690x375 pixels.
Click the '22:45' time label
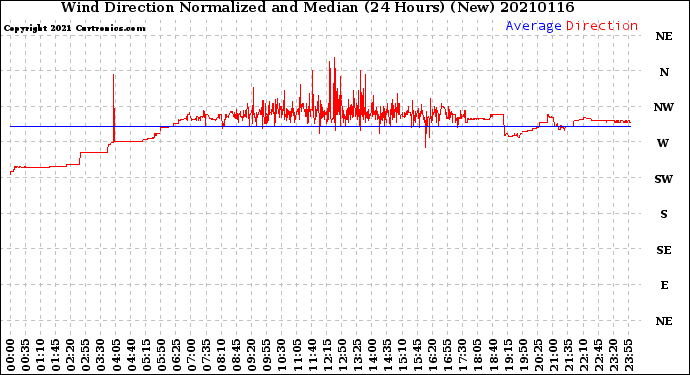[x=598, y=355]
